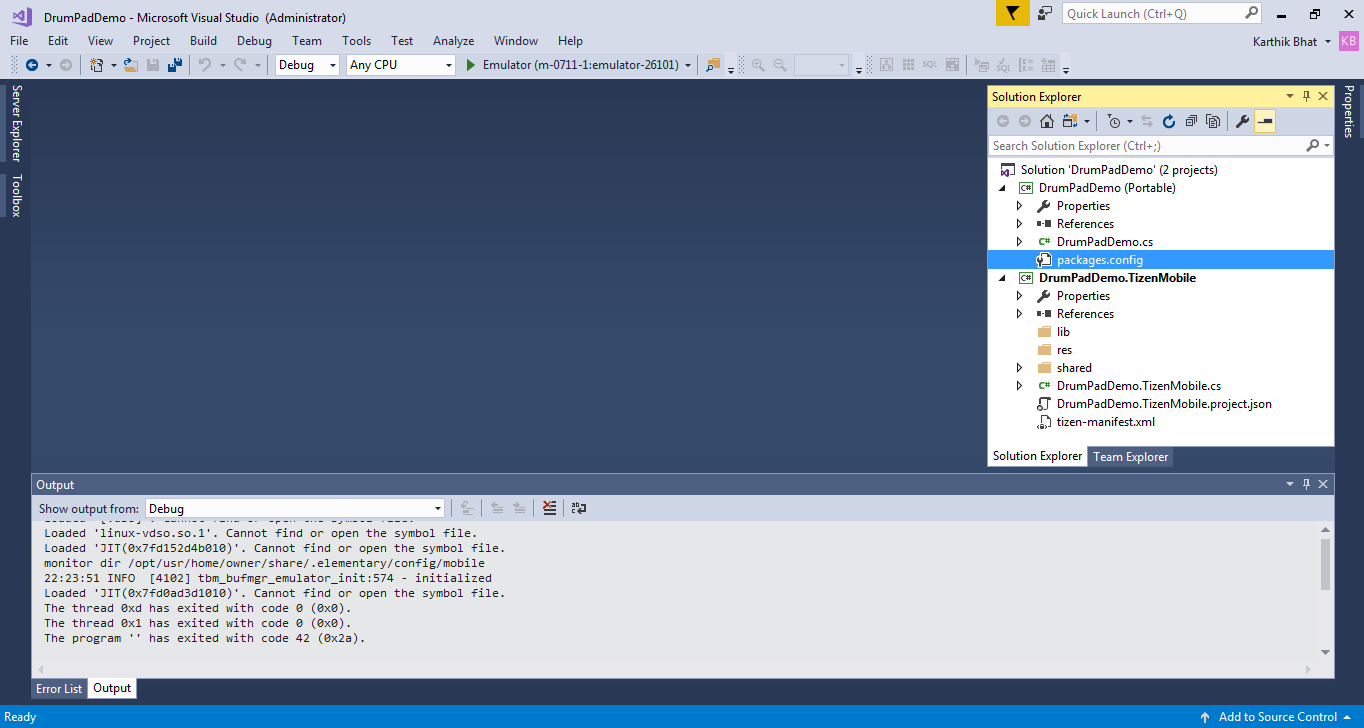Toggle word wrap in Output window
Viewport: 1364px width, 728px height.
click(x=579, y=508)
